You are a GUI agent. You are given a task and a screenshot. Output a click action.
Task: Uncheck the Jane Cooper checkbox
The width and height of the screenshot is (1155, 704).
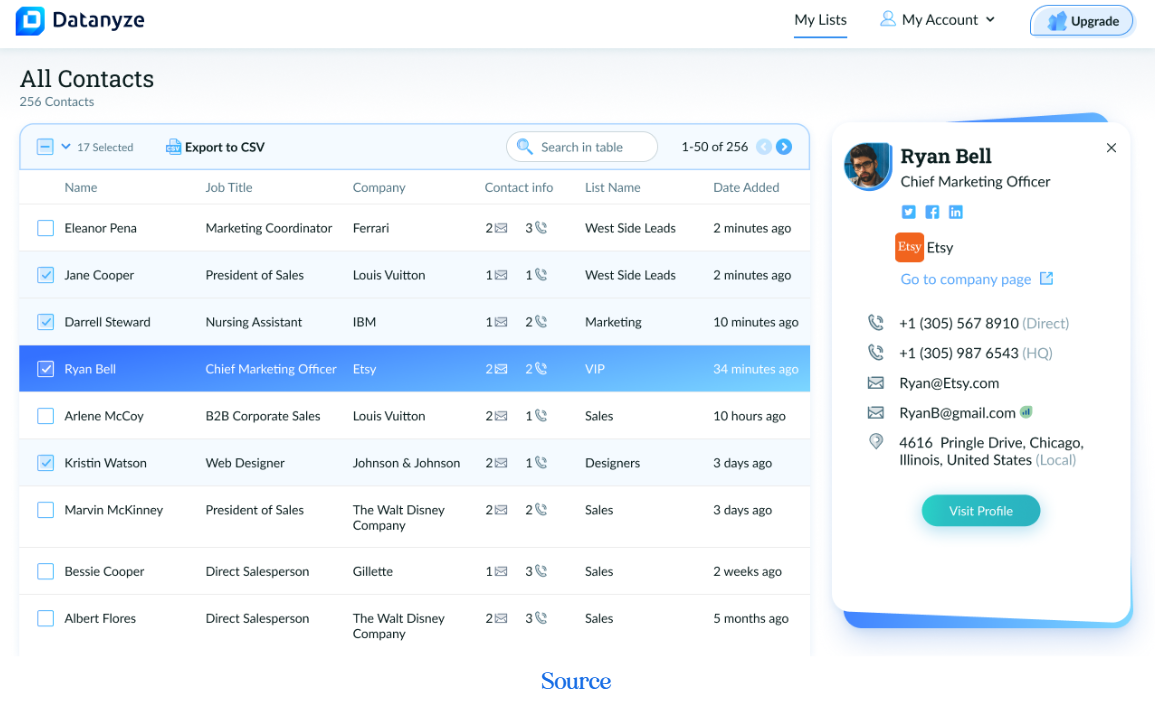(x=46, y=275)
